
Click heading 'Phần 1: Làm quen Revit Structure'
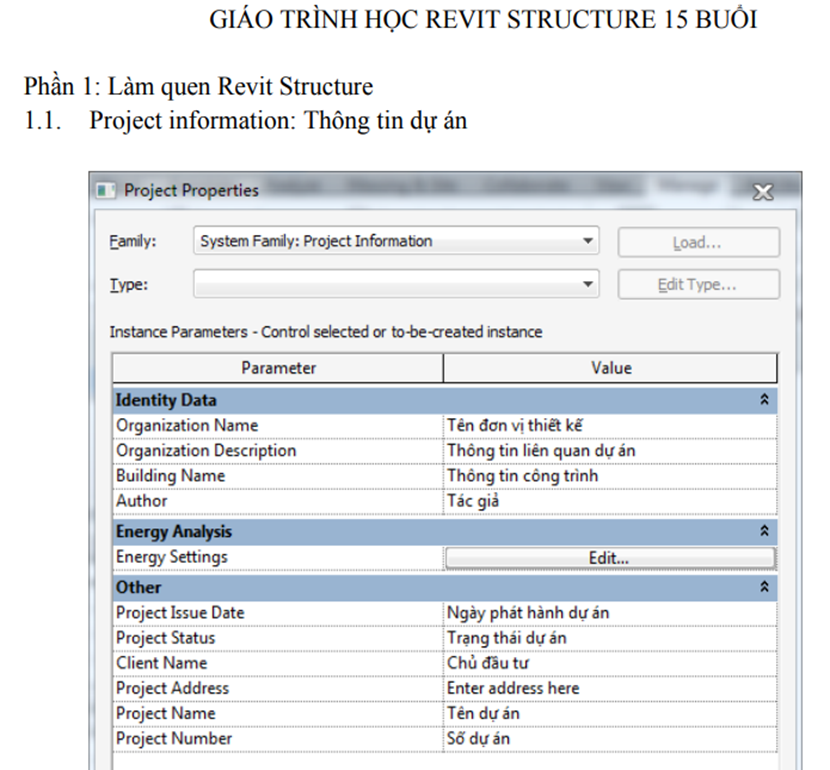[x=199, y=86]
